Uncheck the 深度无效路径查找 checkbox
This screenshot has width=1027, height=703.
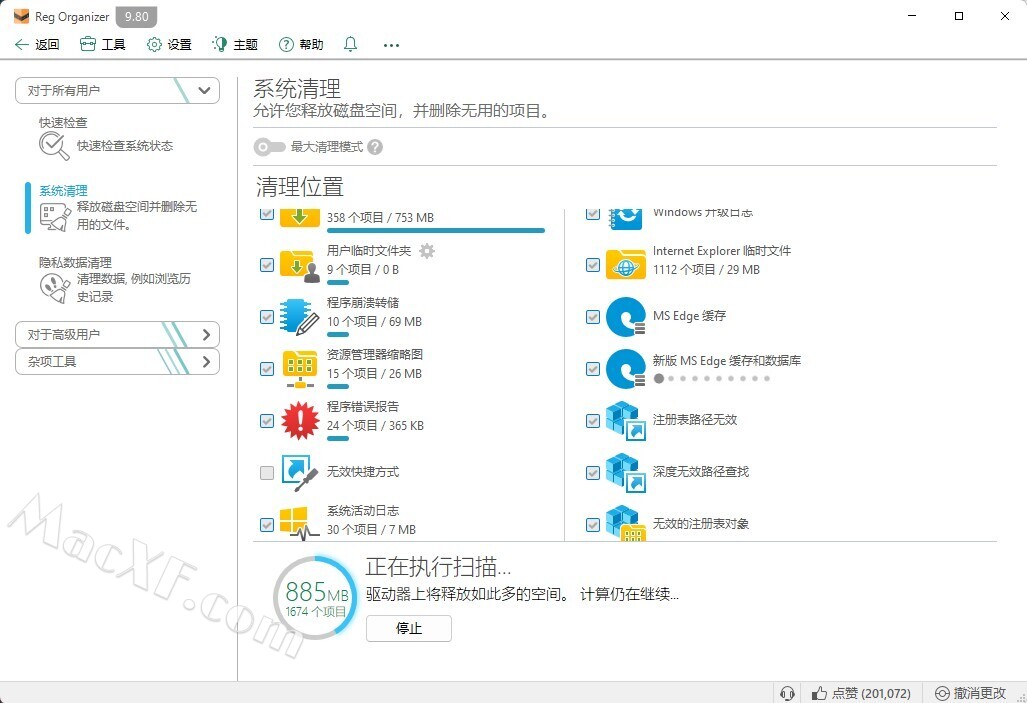click(593, 472)
